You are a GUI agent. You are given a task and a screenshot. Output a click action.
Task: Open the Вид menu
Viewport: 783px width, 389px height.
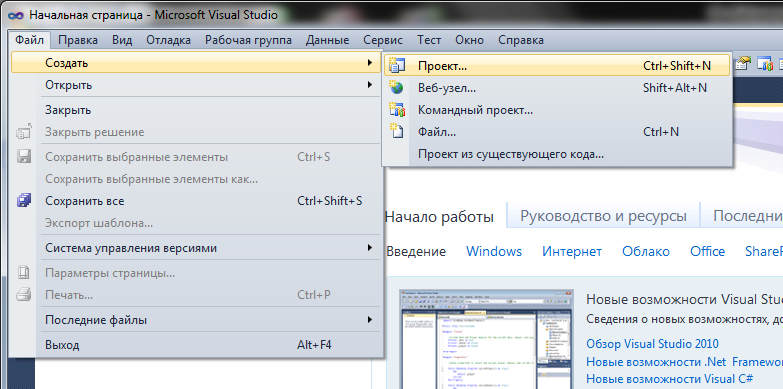tap(122, 40)
